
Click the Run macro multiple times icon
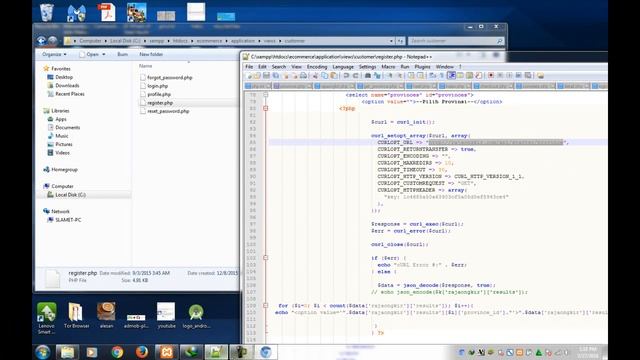click(x=518, y=76)
